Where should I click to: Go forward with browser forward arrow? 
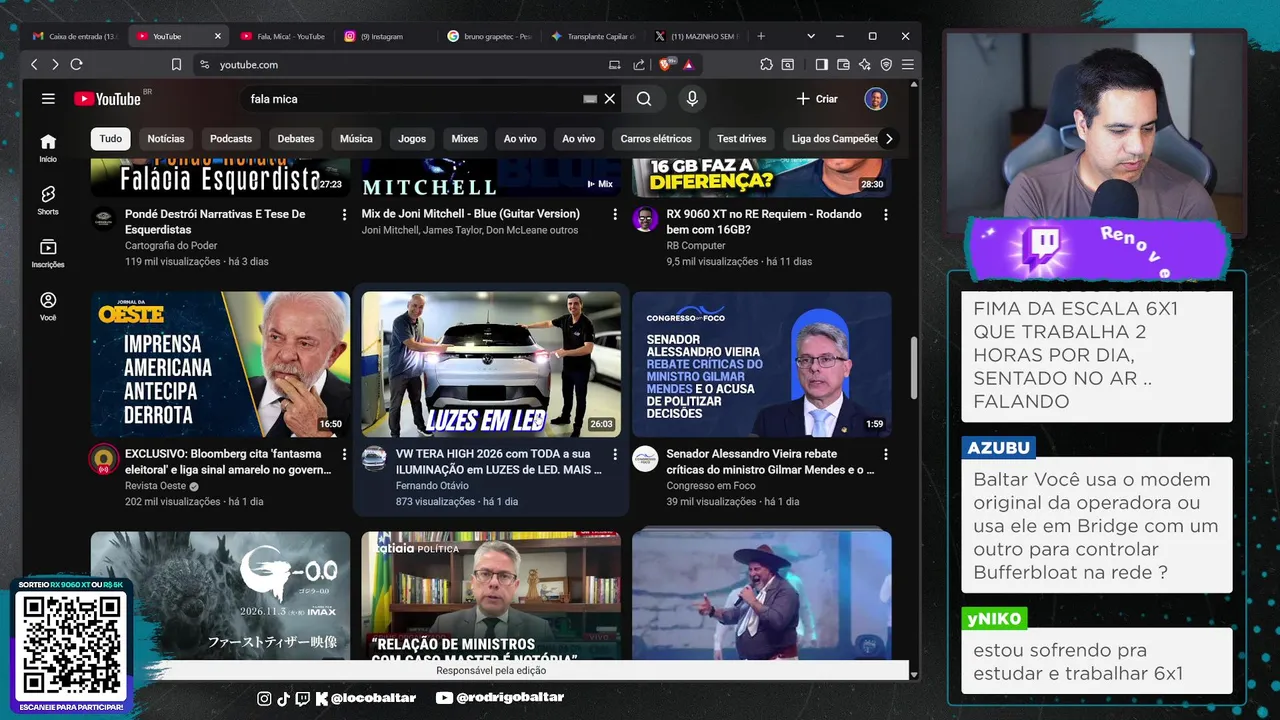tap(55, 64)
